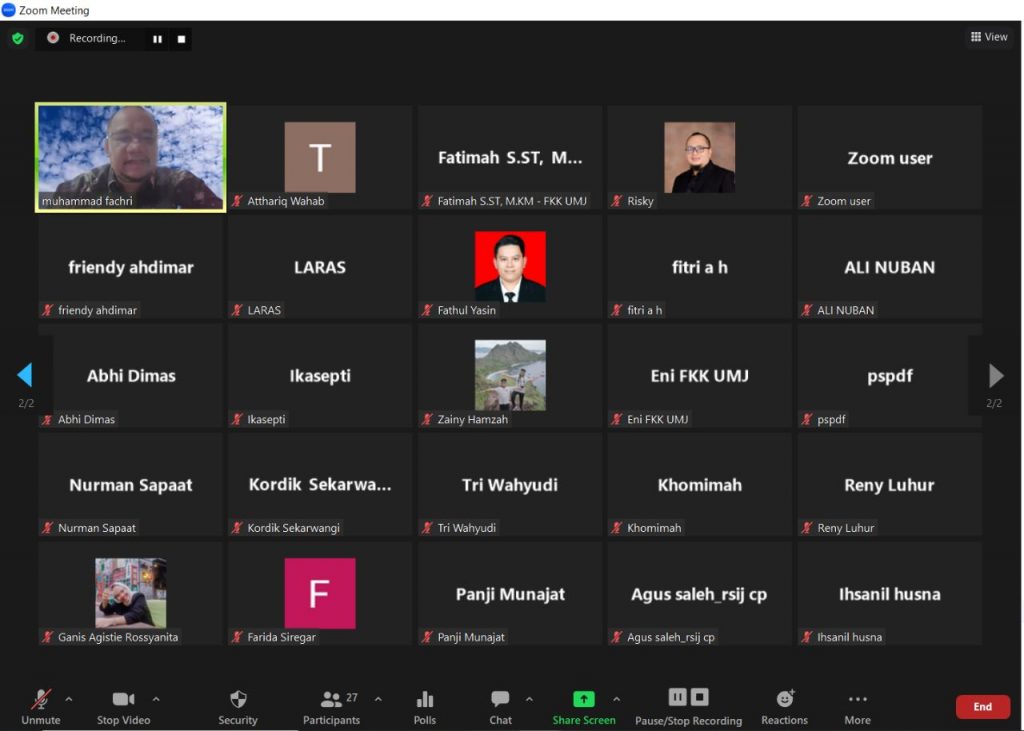Select muhammad fachri's video tile
The image size is (1024, 731).
point(131,157)
